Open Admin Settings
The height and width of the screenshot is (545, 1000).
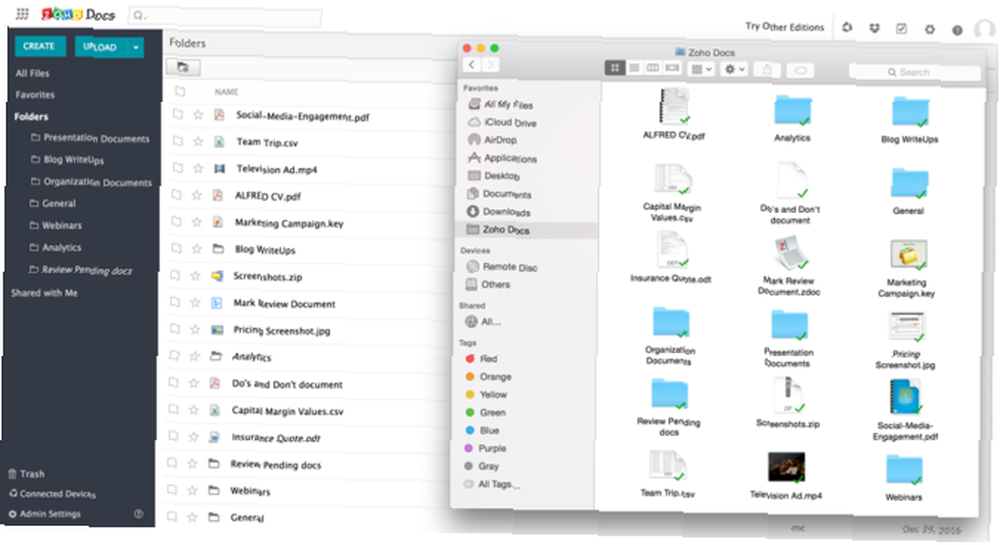click(45, 514)
